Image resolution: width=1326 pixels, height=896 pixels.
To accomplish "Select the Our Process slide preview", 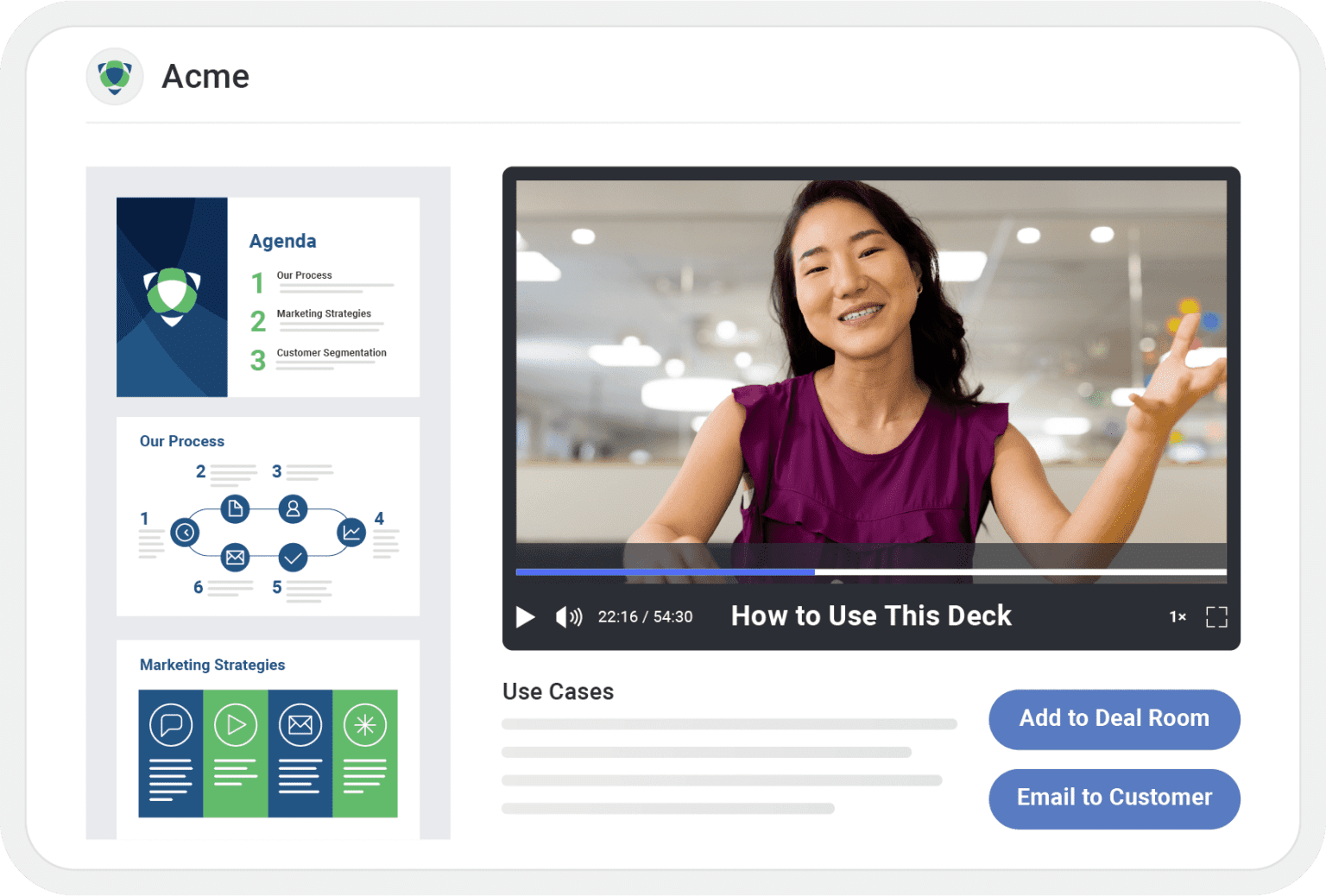I will [268, 516].
